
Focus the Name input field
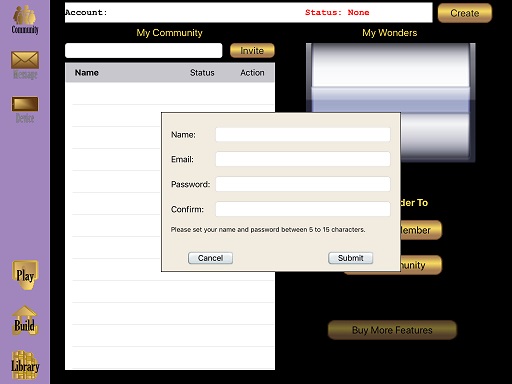303,135
